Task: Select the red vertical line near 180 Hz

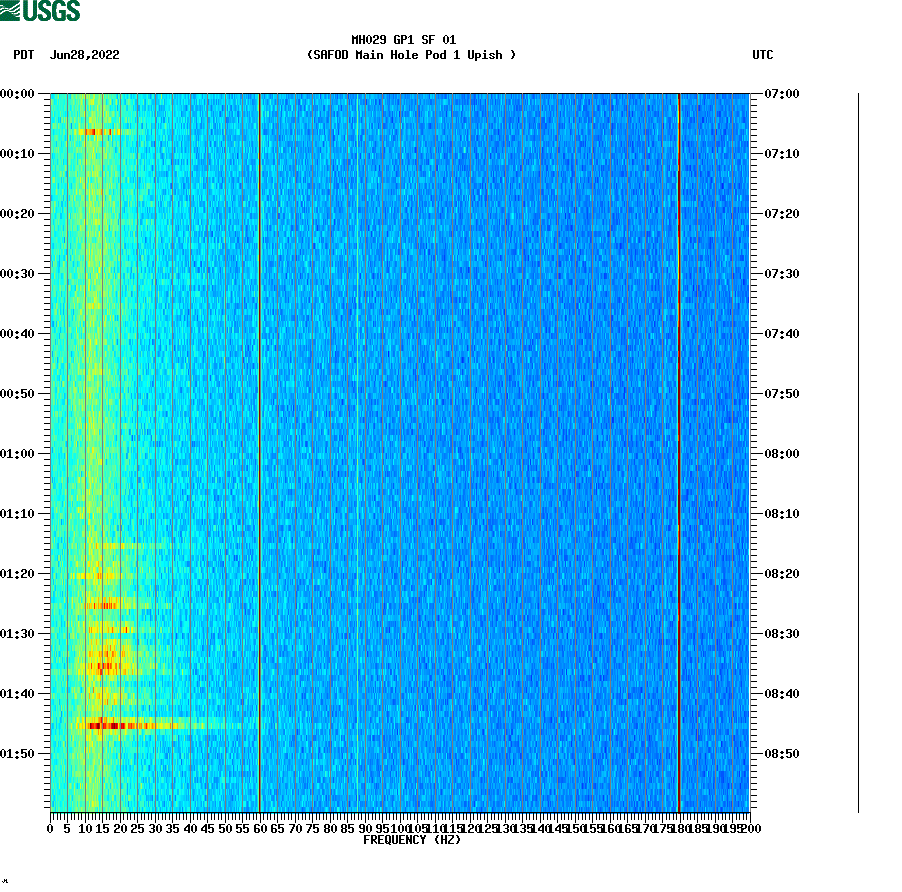Action: pyautogui.click(x=679, y=450)
